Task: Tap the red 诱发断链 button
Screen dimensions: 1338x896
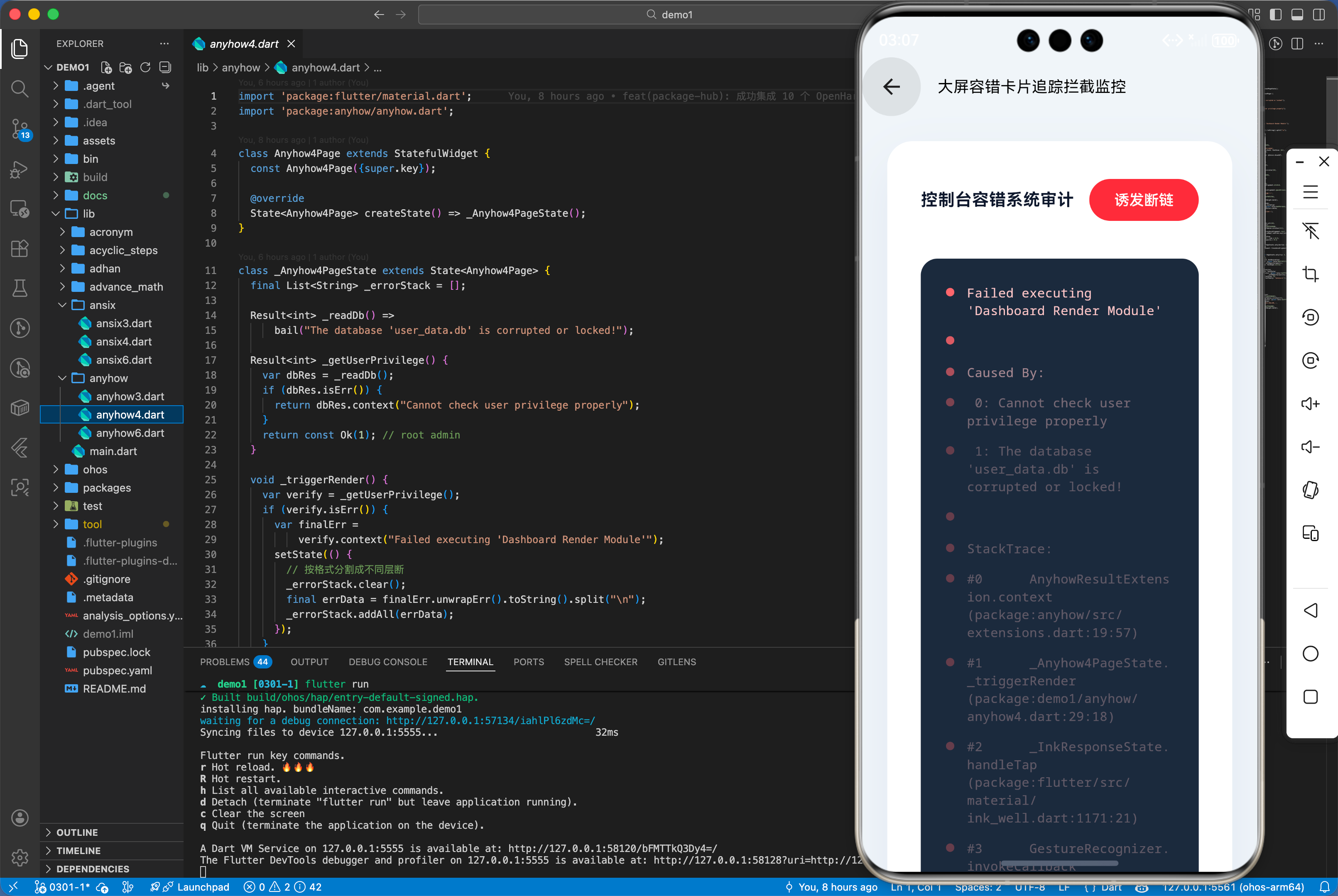Action: [x=1143, y=200]
